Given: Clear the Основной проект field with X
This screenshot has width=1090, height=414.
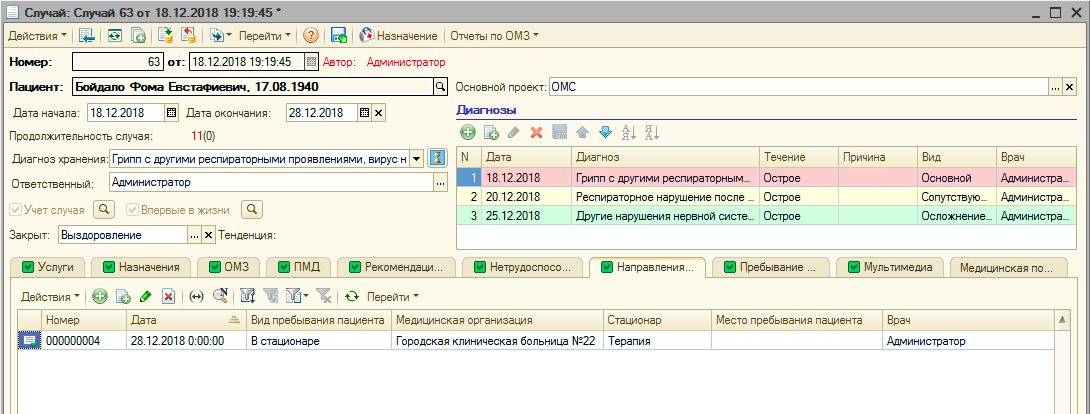Looking at the screenshot, I should click(x=1070, y=87).
